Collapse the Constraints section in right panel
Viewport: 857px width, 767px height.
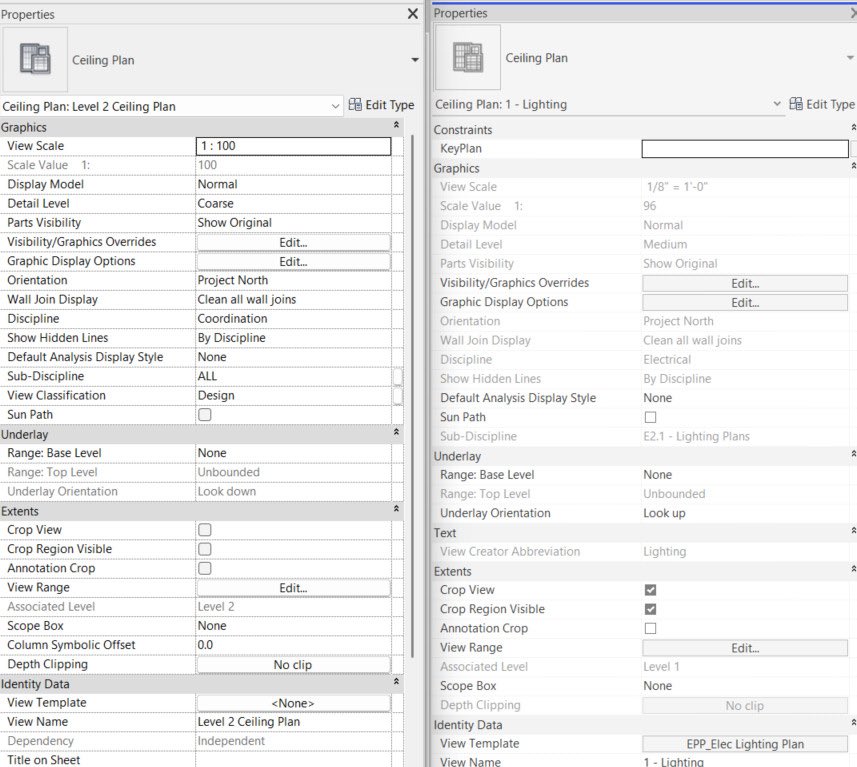tap(853, 128)
